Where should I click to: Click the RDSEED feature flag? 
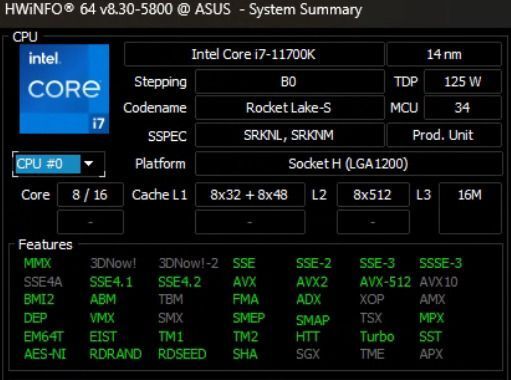pos(182,354)
